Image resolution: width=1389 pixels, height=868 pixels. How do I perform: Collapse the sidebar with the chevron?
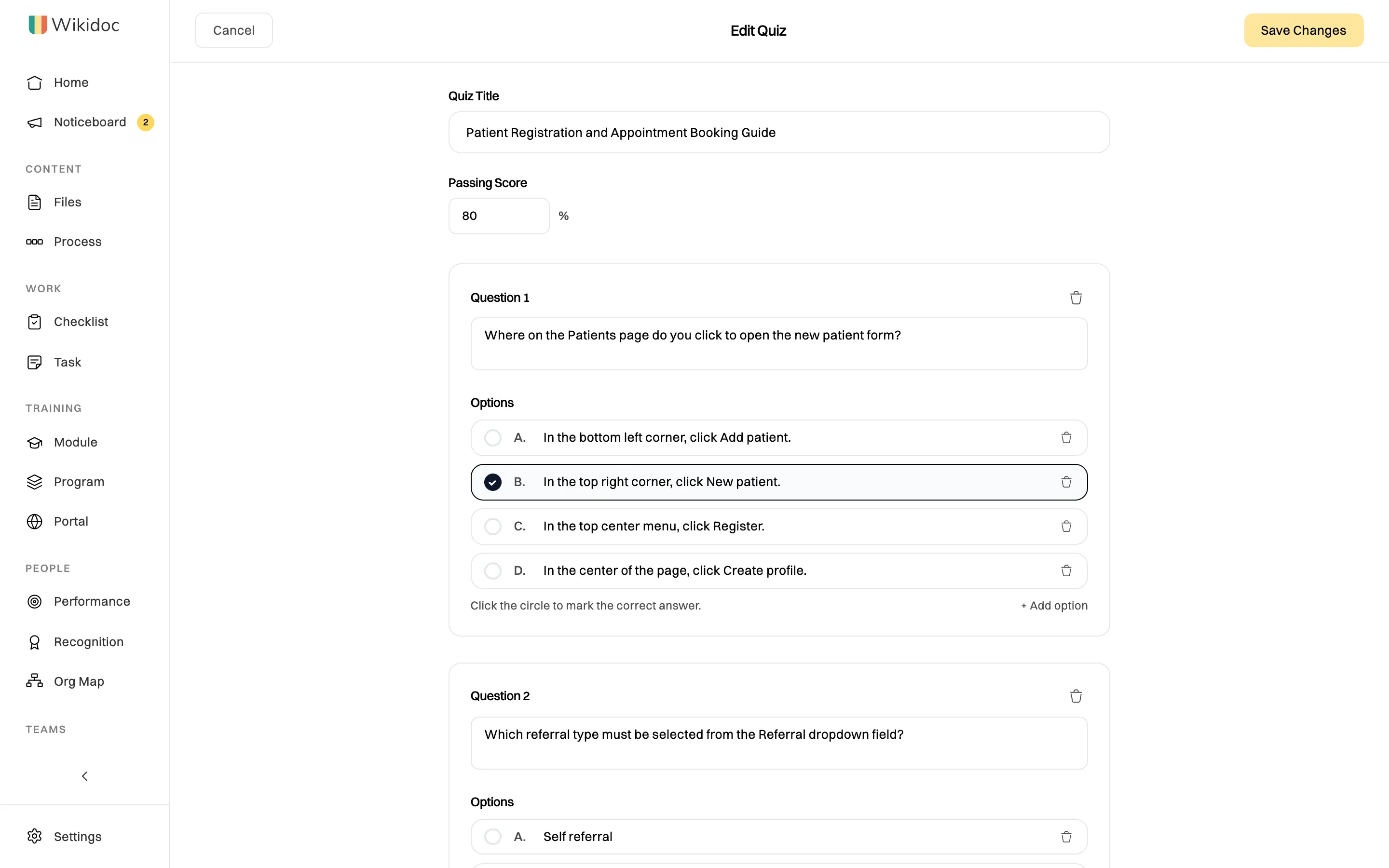pyautogui.click(x=84, y=776)
